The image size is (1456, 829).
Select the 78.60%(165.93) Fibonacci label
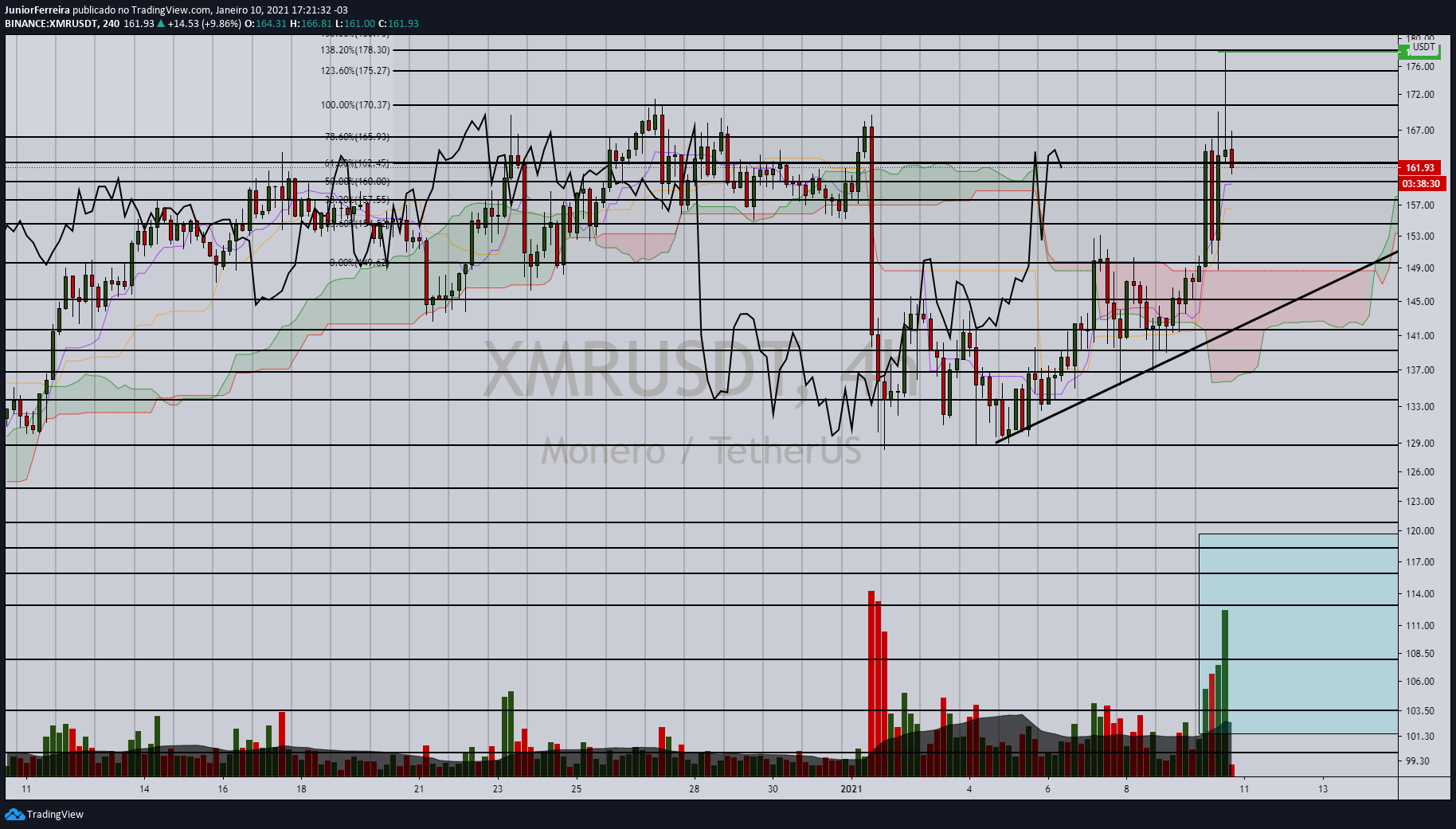(x=357, y=137)
